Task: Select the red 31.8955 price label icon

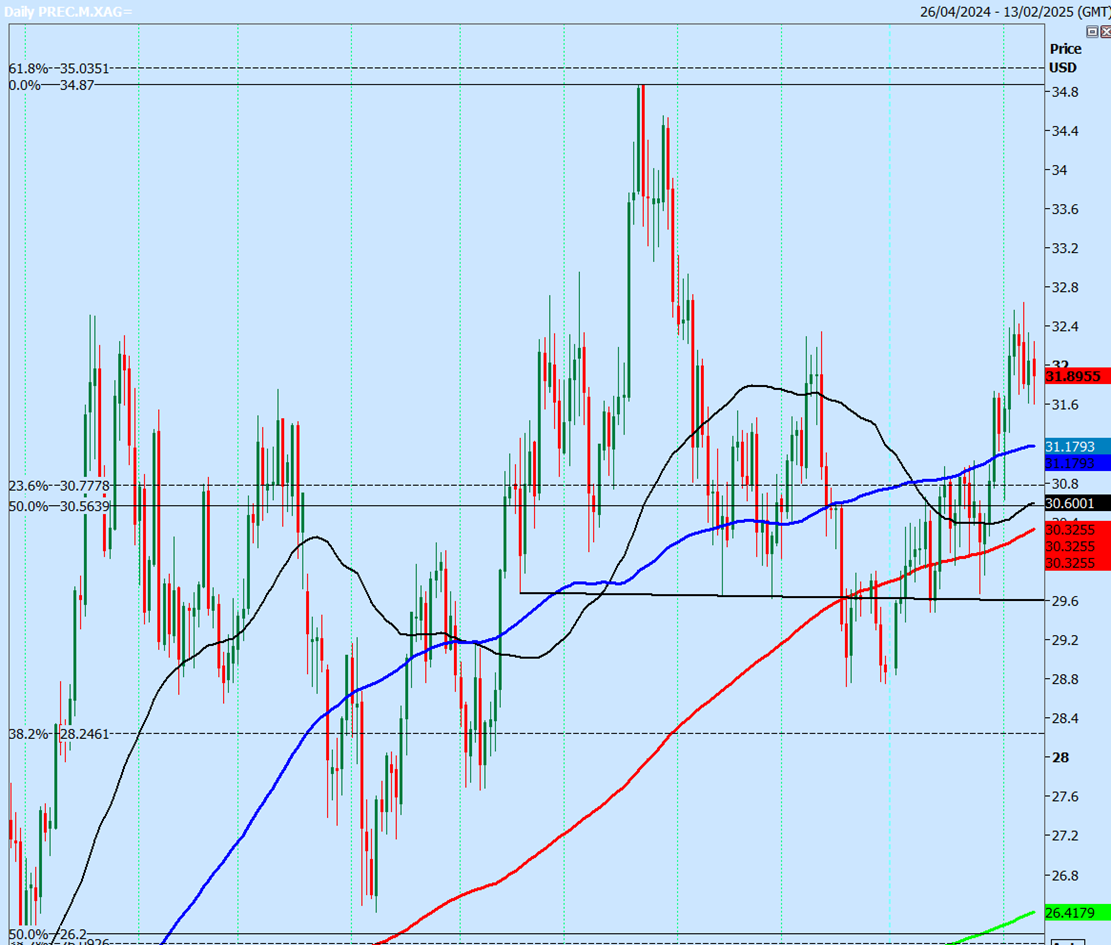Action: tap(1074, 377)
